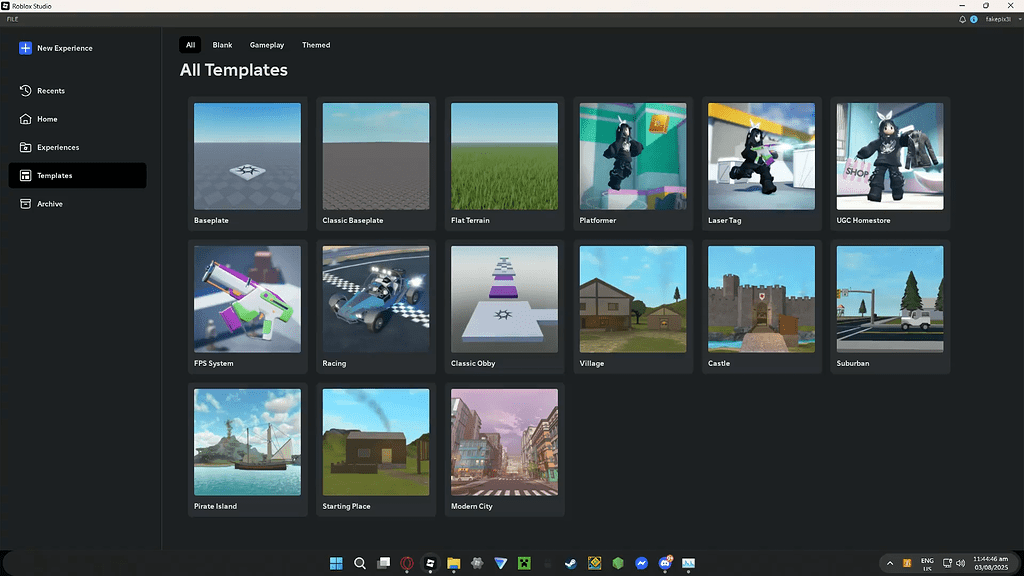Select the Templates sidebar item
1024x576 pixels.
[x=77, y=175]
